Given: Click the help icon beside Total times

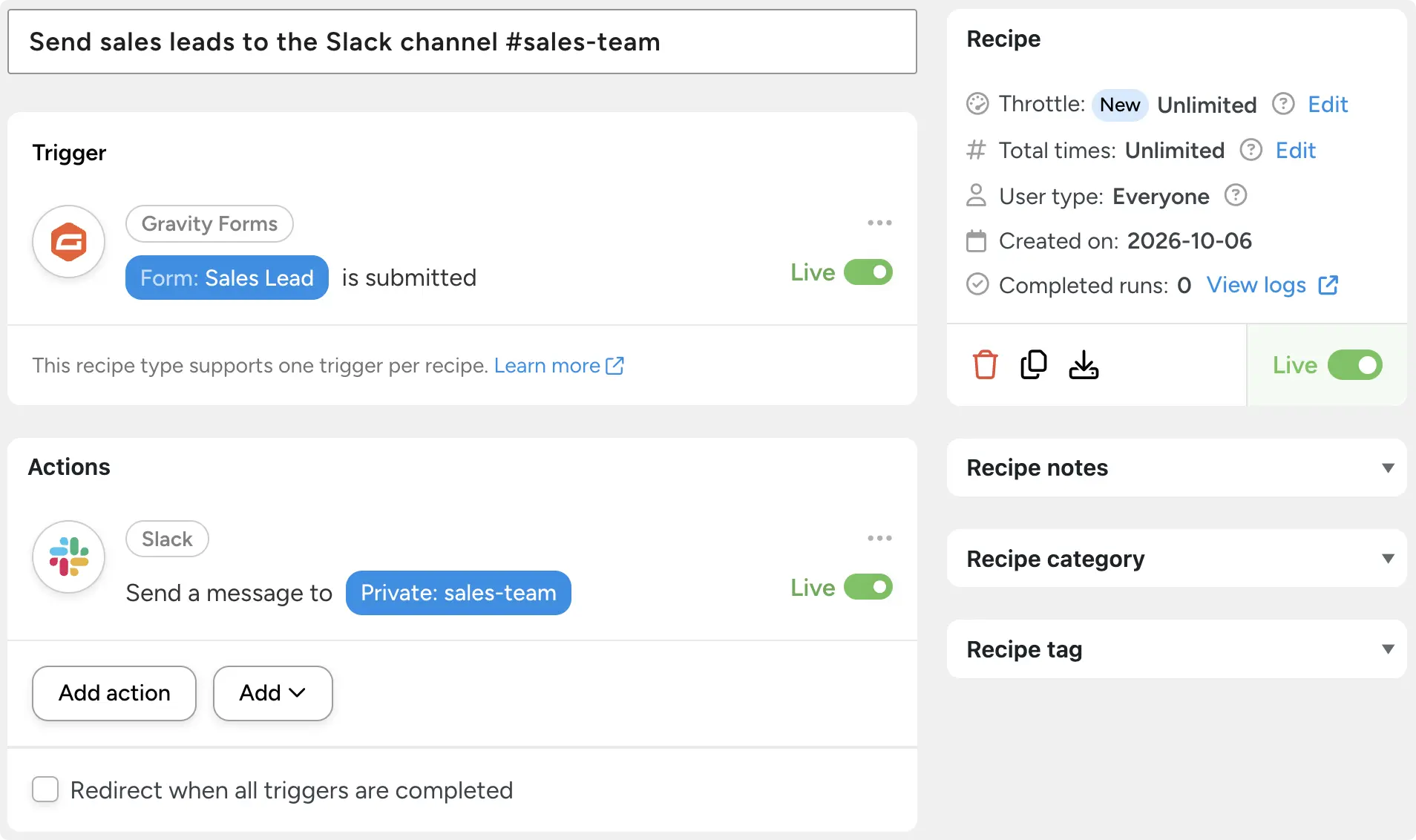Looking at the screenshot, I should 1251,150.
